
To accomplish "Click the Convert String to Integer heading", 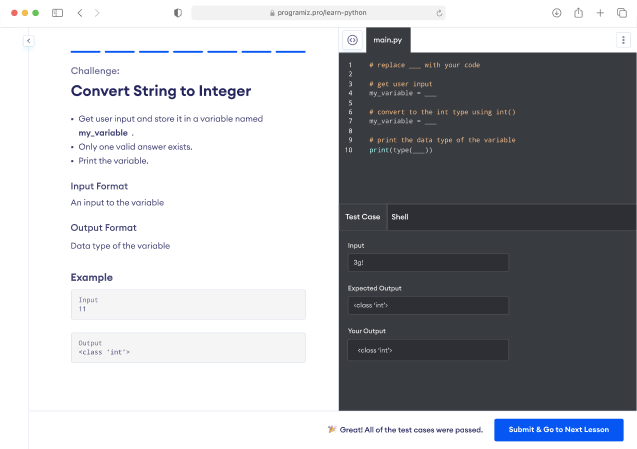I will pyautogui.click(x=161, y=91).
